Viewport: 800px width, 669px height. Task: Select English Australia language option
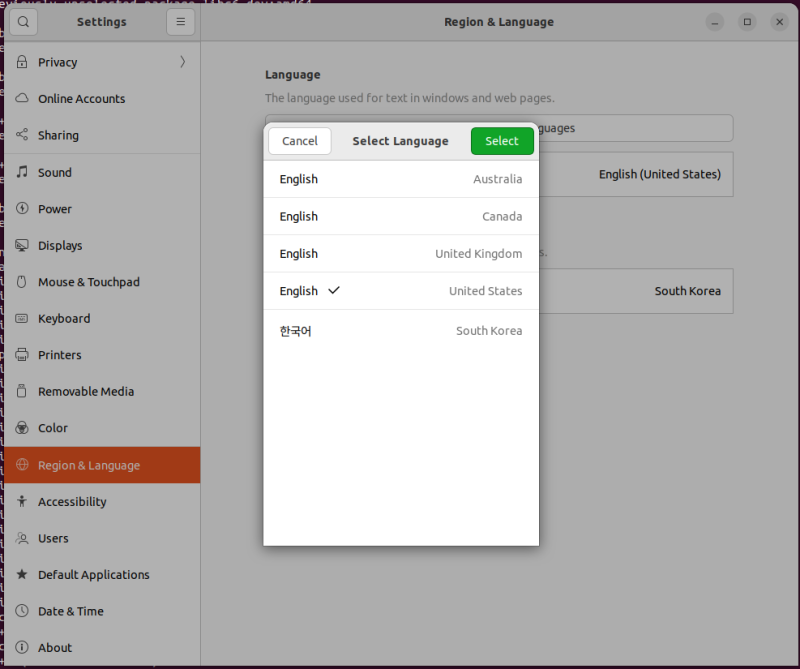pyautogui.click(x=400, y=180)
